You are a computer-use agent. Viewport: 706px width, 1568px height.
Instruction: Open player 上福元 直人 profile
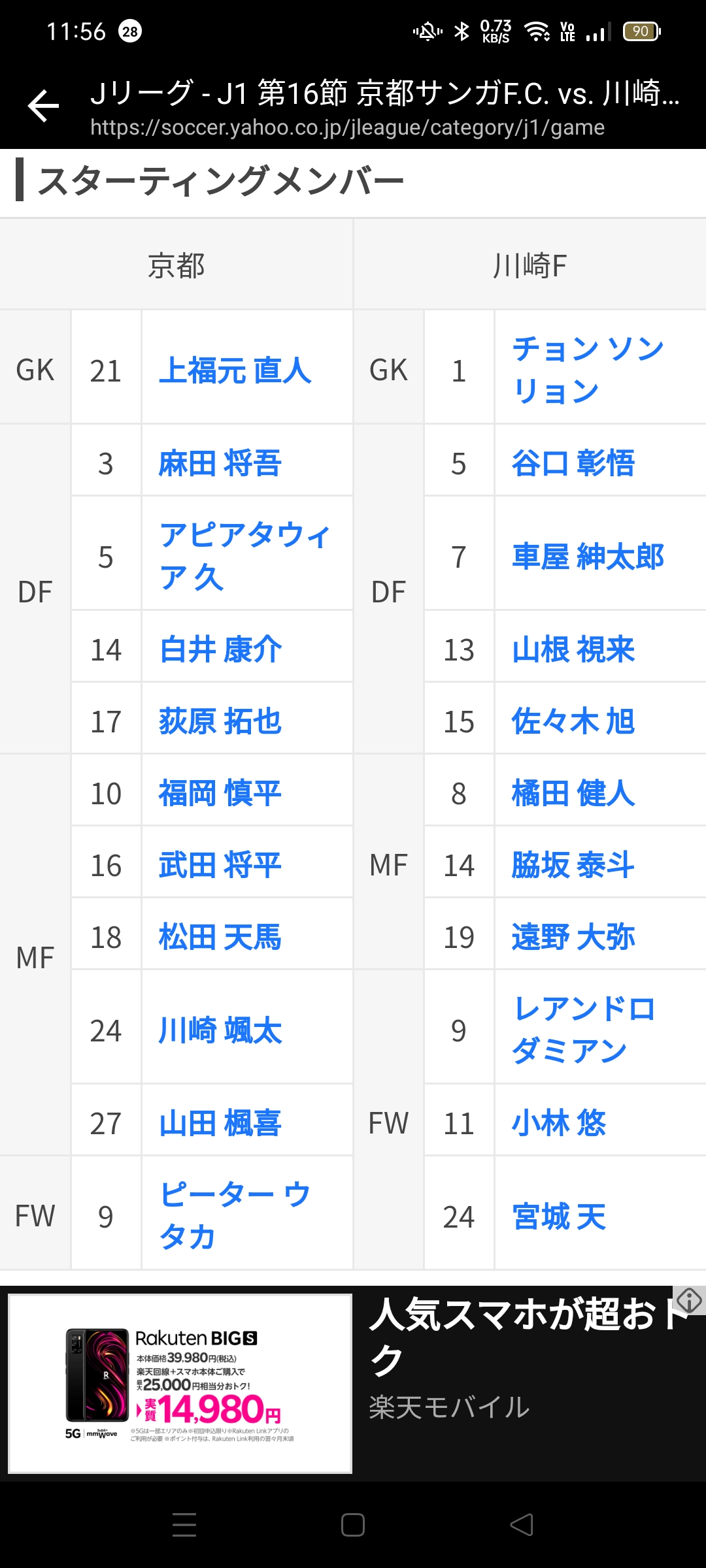pos(235,370)
